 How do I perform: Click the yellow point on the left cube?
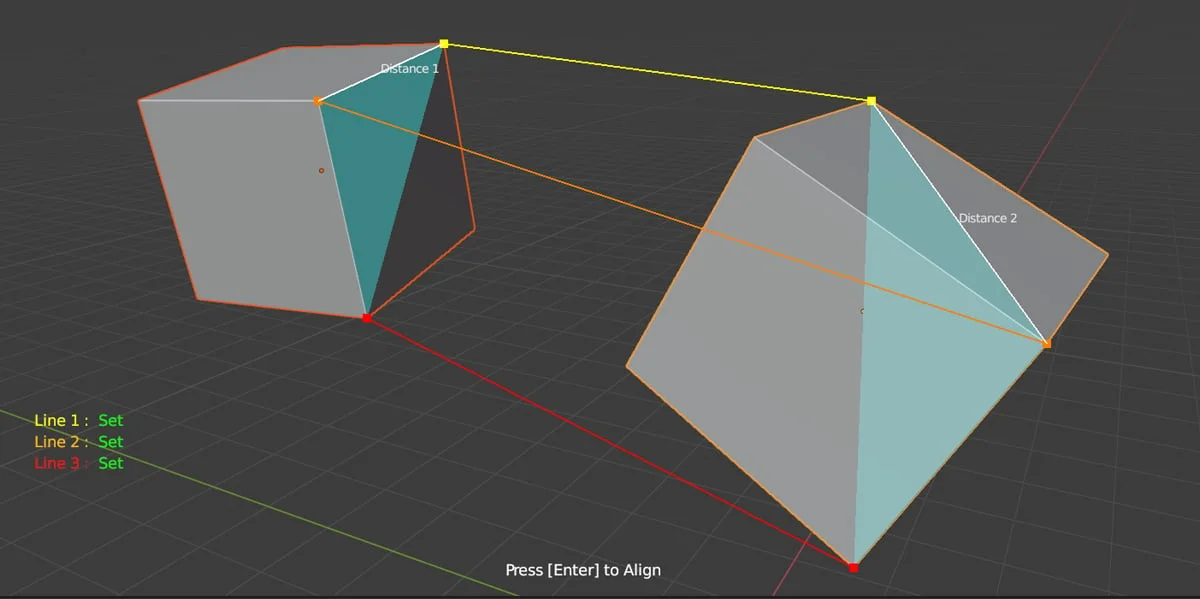point(444,44)
